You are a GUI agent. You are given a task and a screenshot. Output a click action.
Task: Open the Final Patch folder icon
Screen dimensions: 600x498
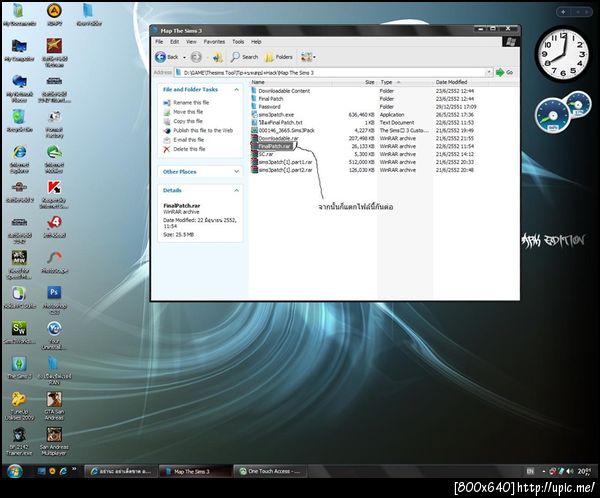254,98
